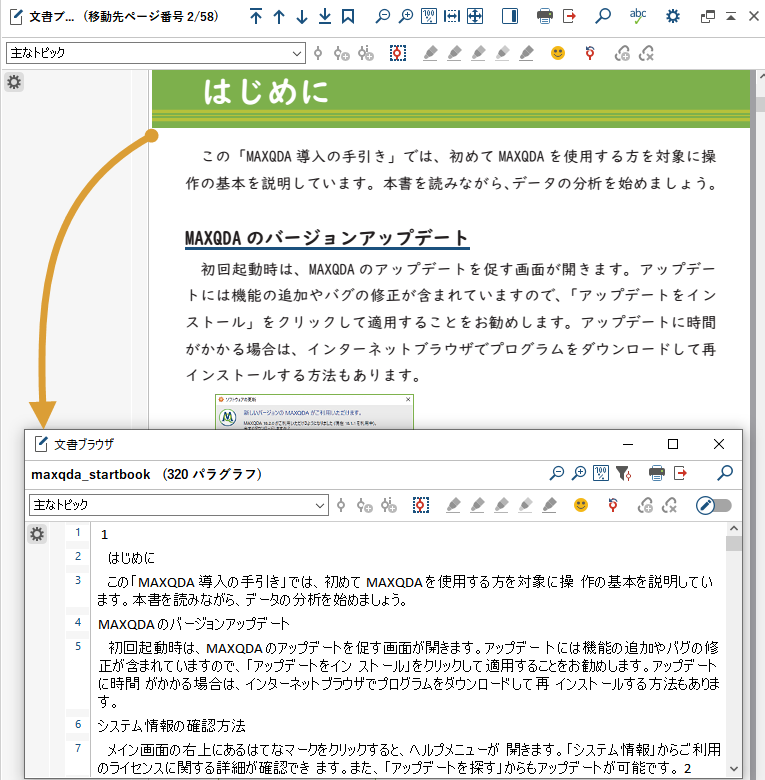
Task: Click red link icon in lower window
Action: point(613,506)
